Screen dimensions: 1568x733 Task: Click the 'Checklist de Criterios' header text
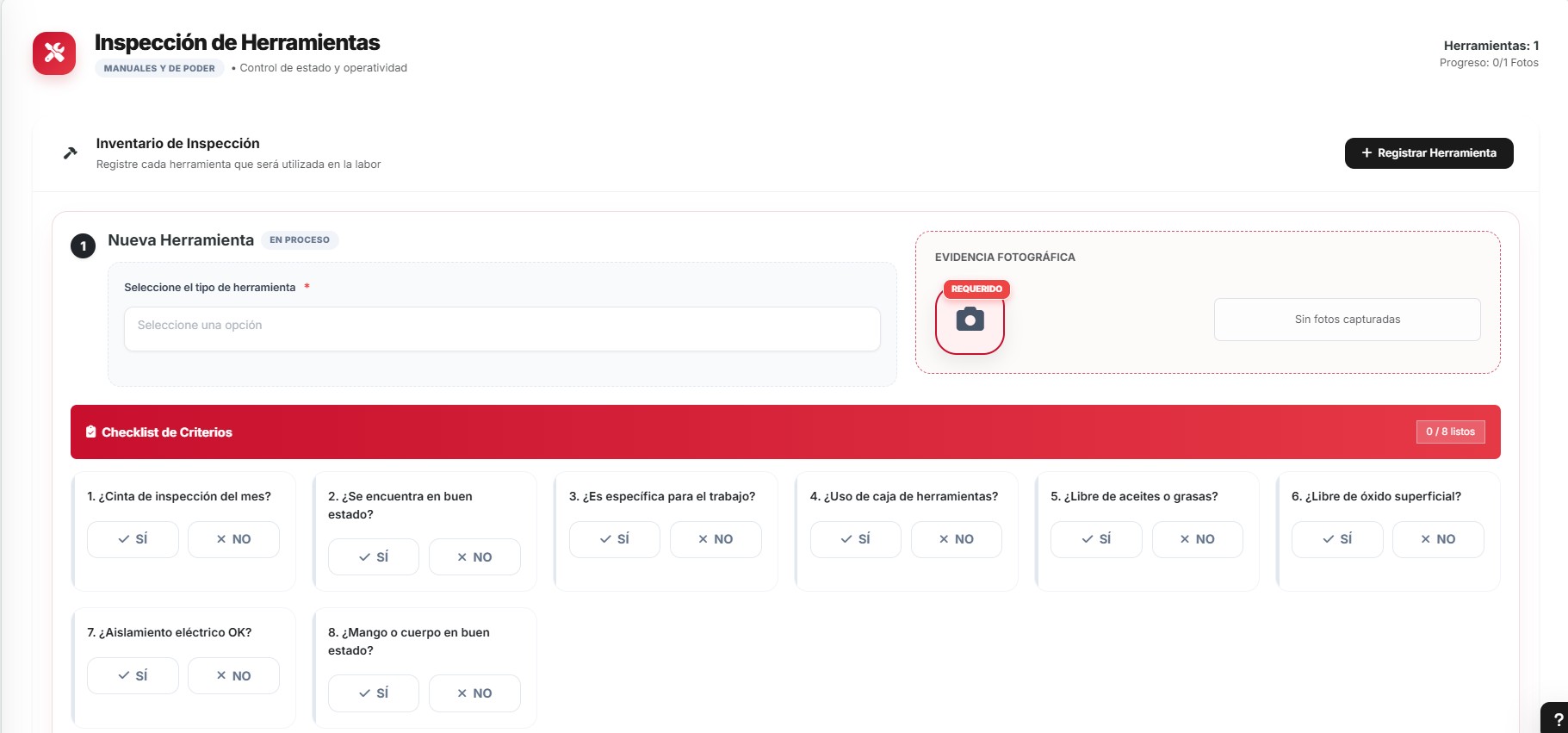coord(167,432)
